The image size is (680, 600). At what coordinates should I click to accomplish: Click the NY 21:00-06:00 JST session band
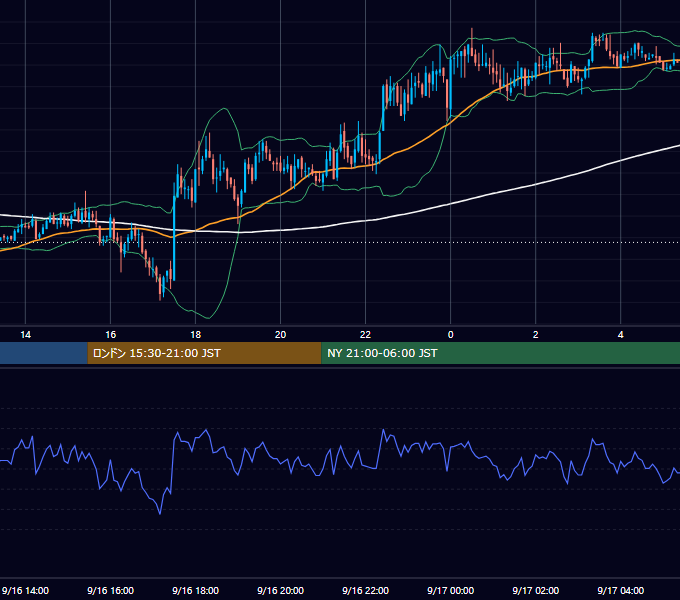tap(500, 353)
